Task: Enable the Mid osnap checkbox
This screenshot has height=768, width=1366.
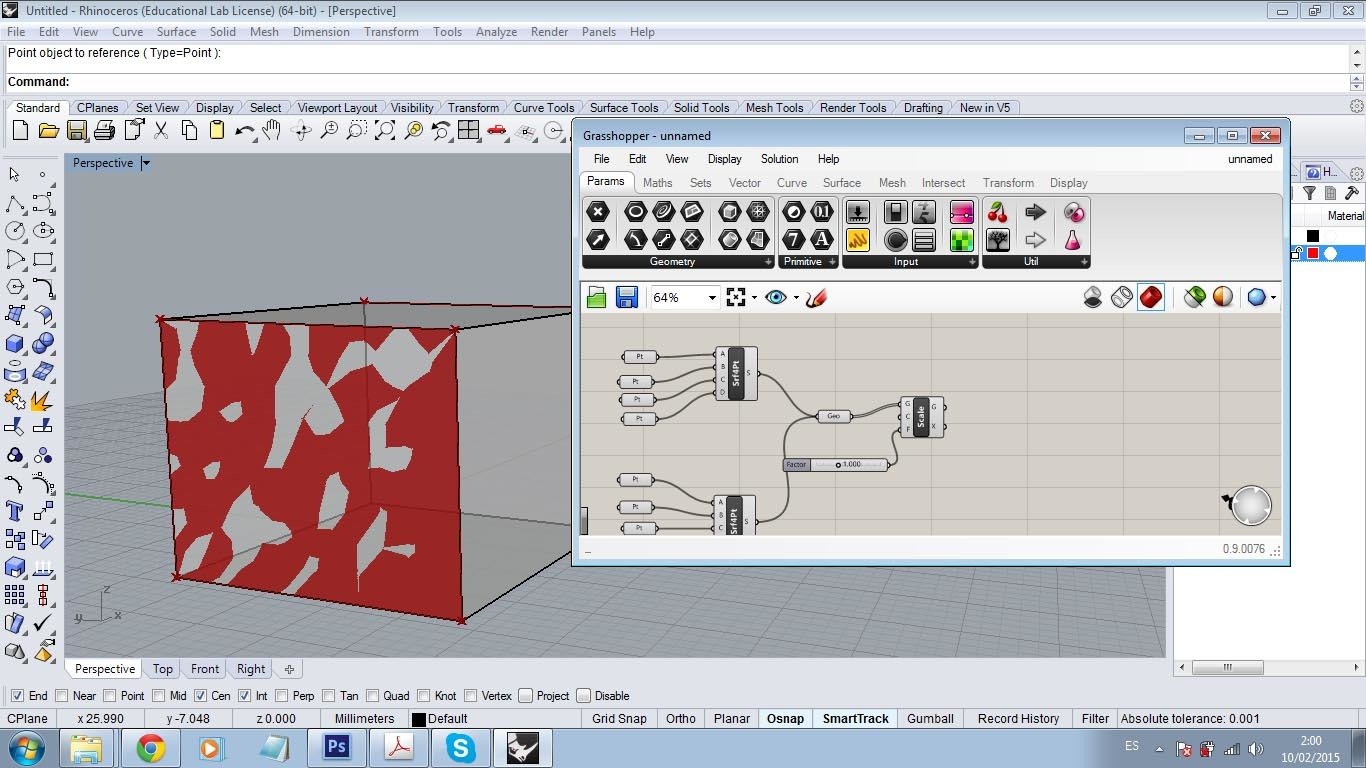Action: (159, 696)
